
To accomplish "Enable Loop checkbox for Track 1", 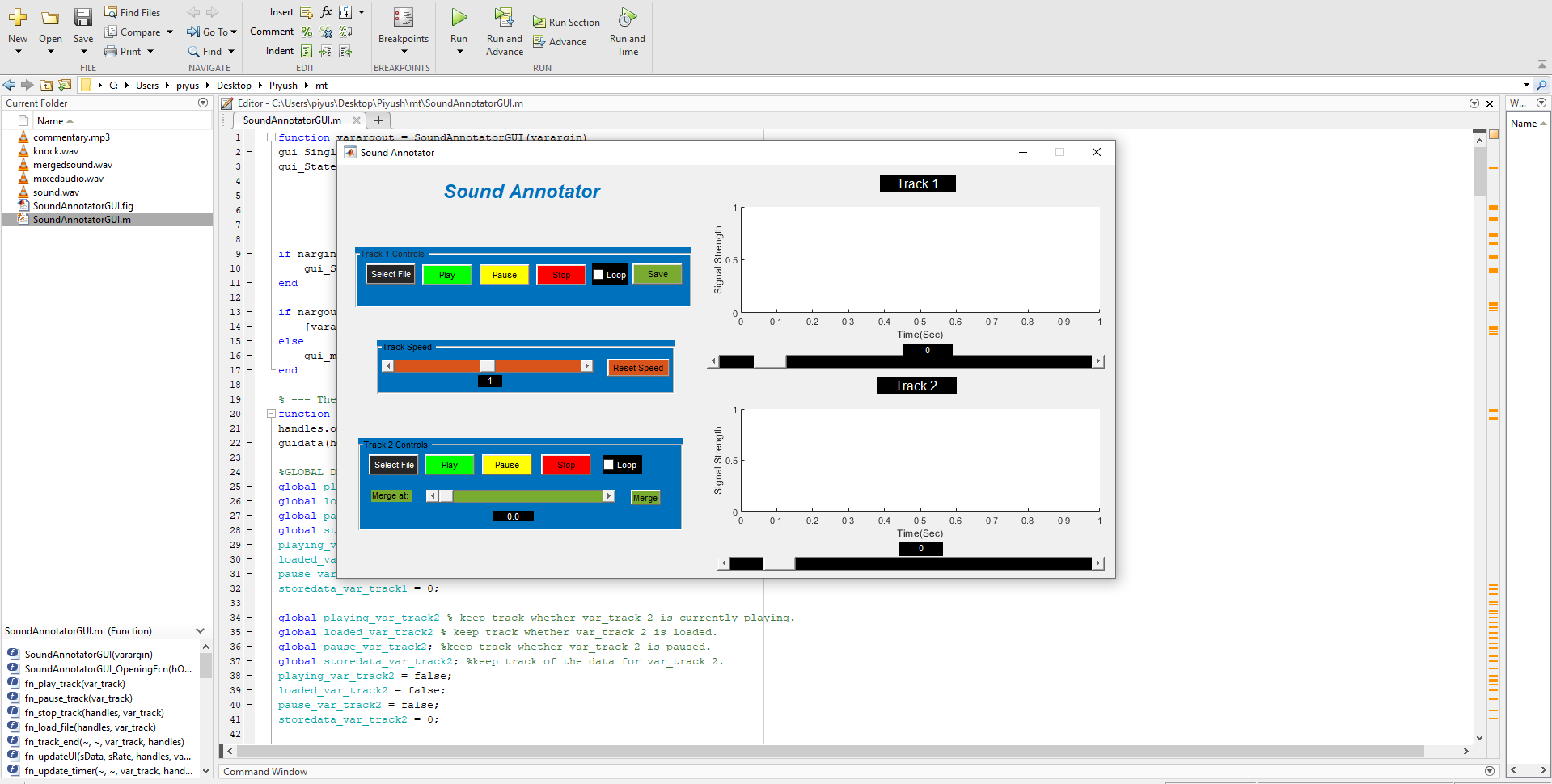I will pyautogui.click(x=598, y=275).
